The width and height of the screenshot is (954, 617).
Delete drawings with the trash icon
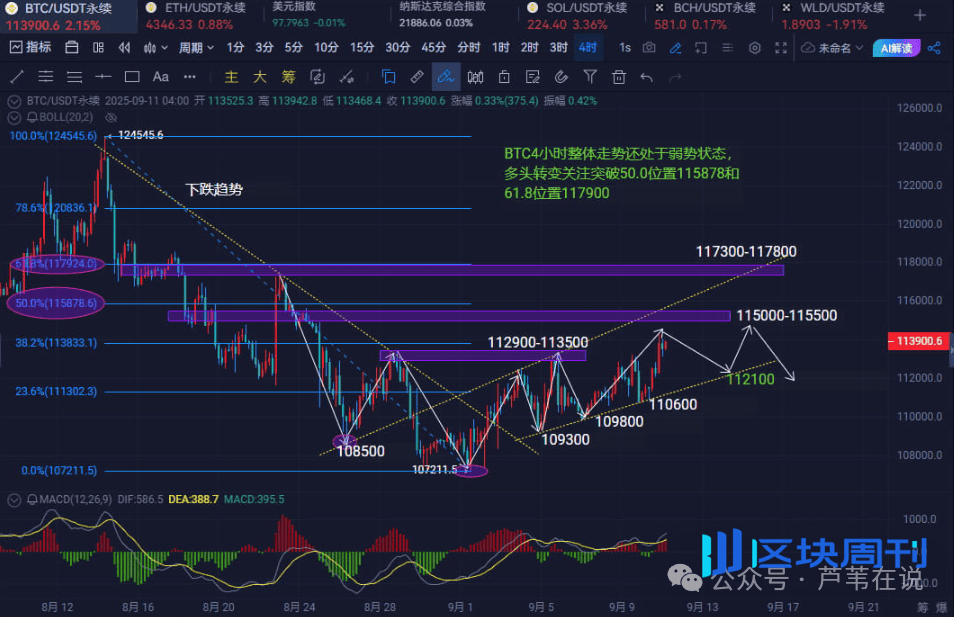coord(619,77)
